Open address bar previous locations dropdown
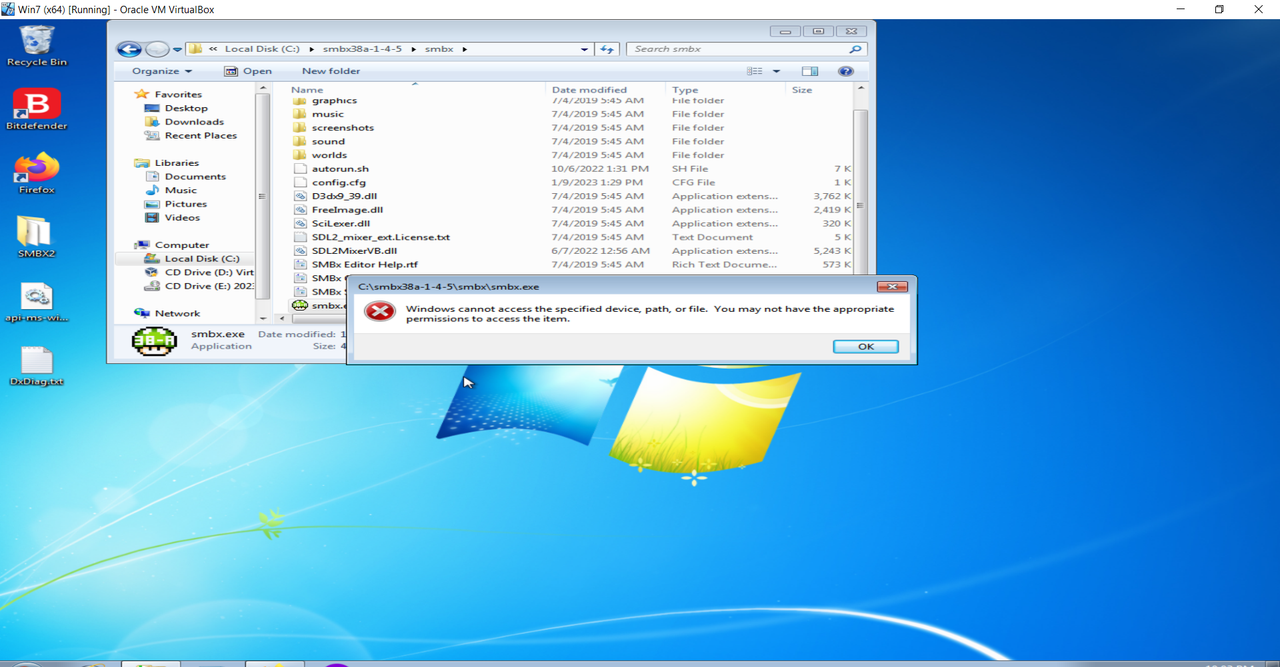 [x=584, y=49]
